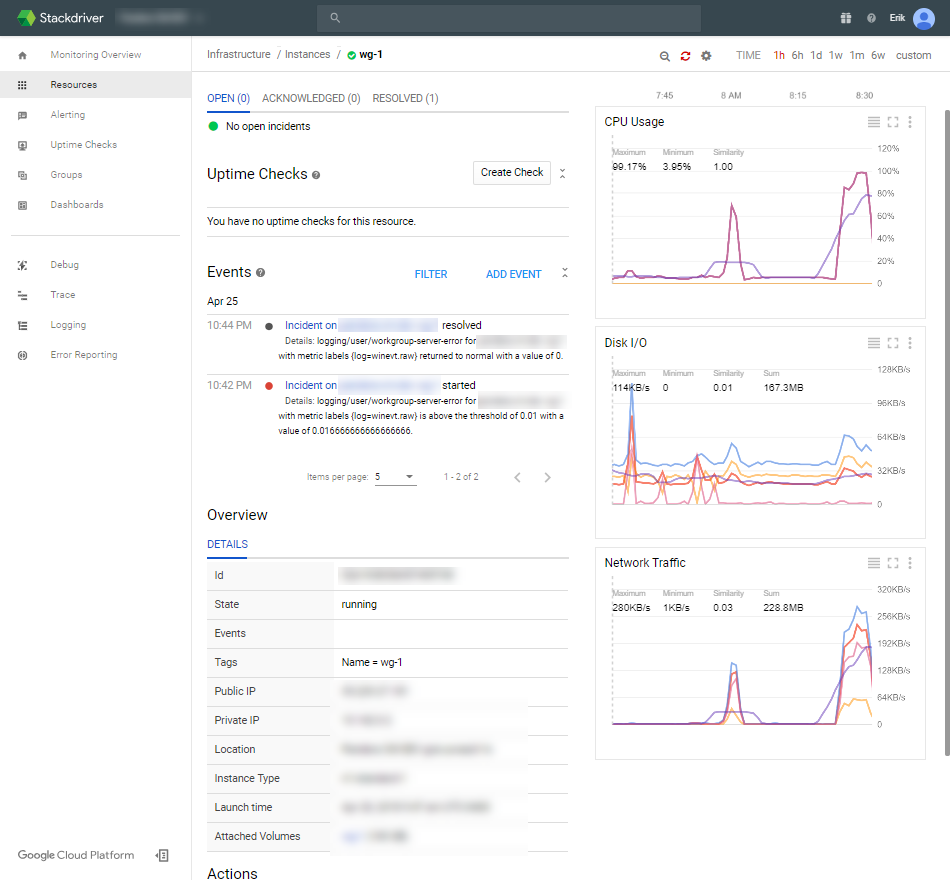Click the Uptime Checks sidebar icon
This screenshot has width=950, height=880.
pyautogui.click(x=22, y=145)
